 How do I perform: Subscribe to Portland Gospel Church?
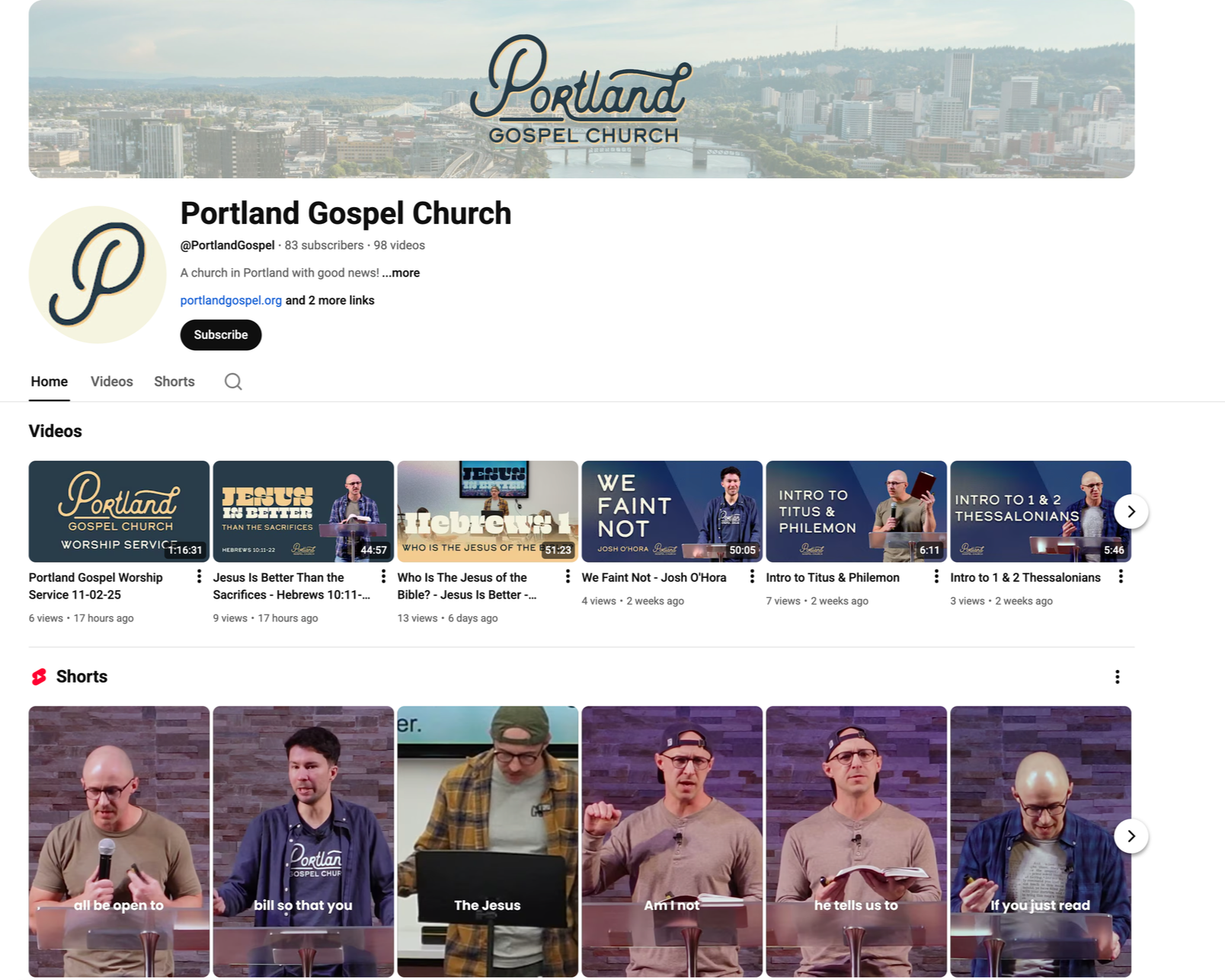(x=221, y=335)
